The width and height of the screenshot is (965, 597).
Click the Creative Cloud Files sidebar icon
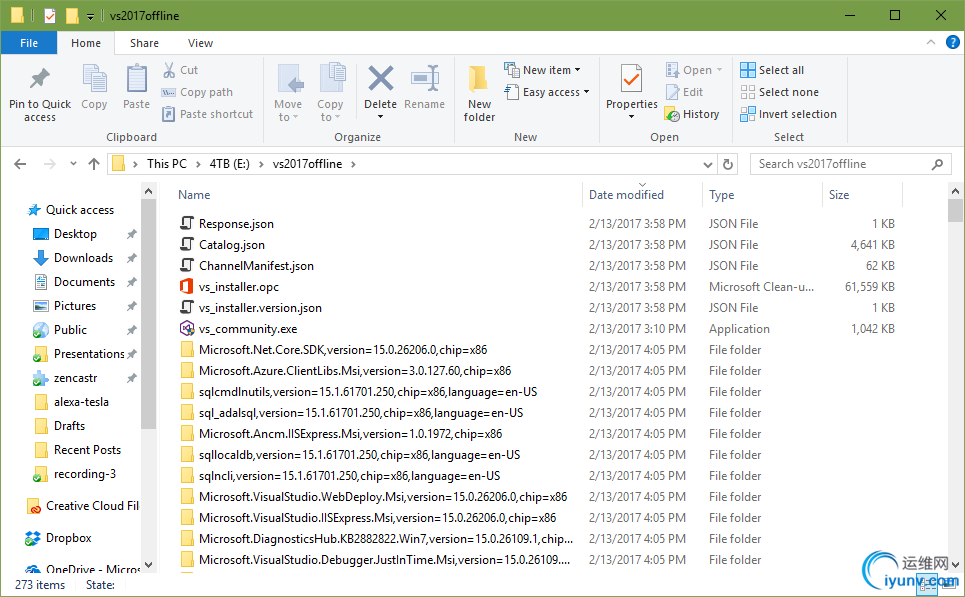[34, 507]
